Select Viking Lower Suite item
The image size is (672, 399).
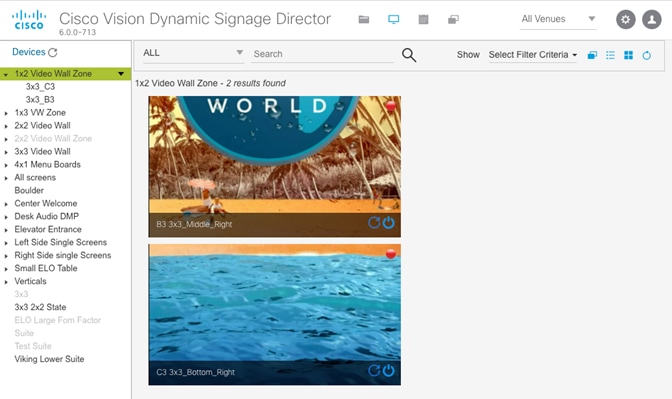(x=49, y=359)
